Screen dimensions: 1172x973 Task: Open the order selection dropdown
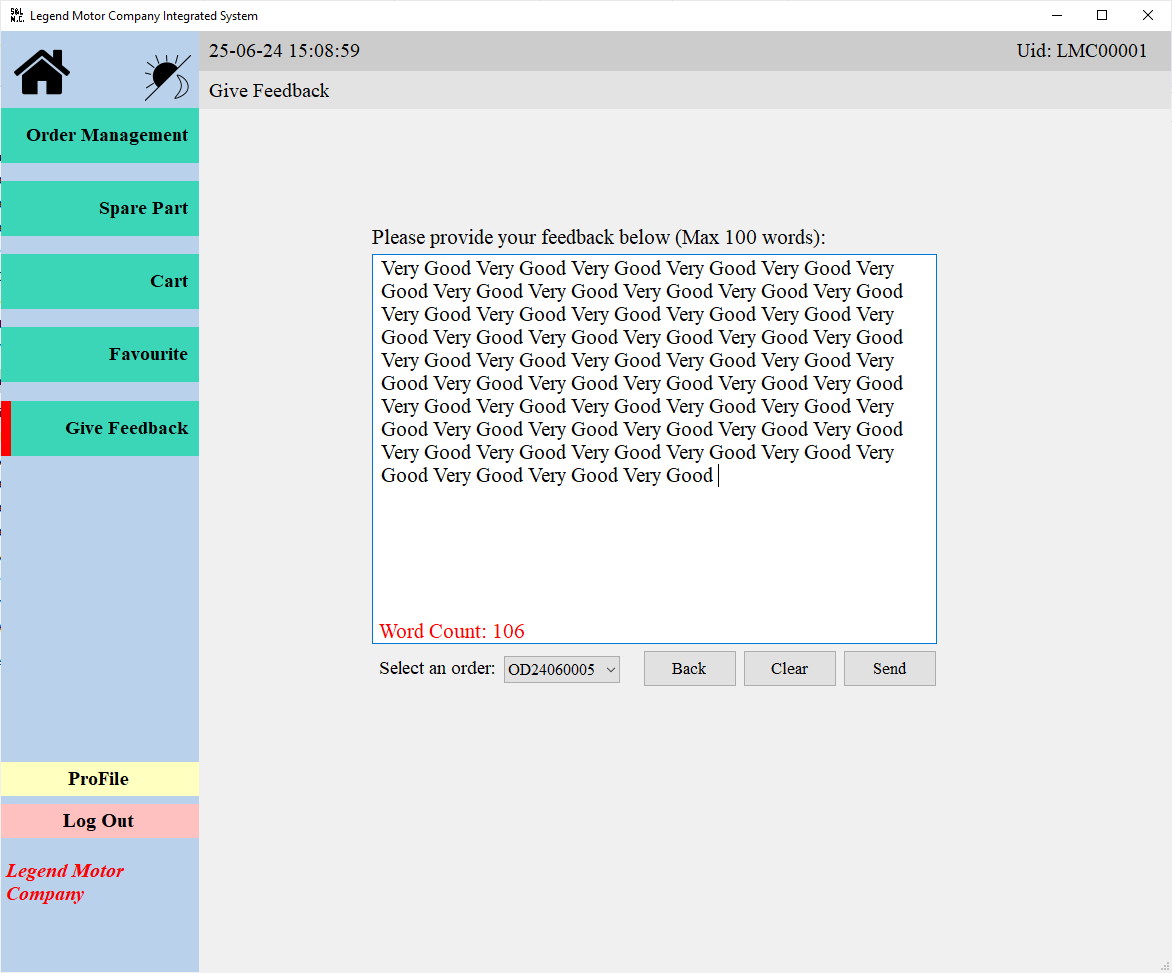(561, 669)
